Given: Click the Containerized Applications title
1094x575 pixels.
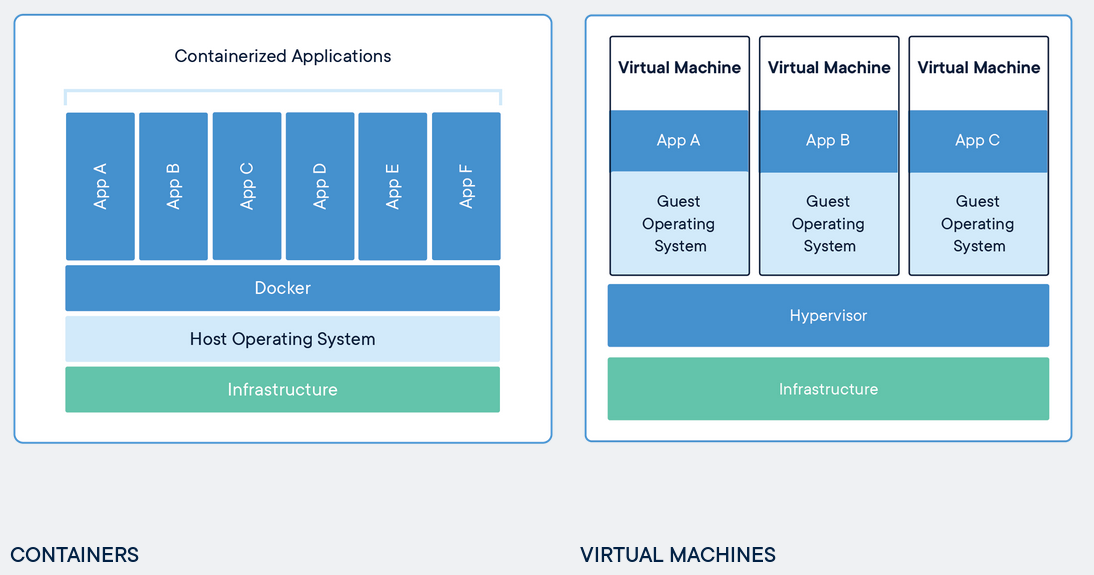Looking at the screenshot, I should (283, 56).
